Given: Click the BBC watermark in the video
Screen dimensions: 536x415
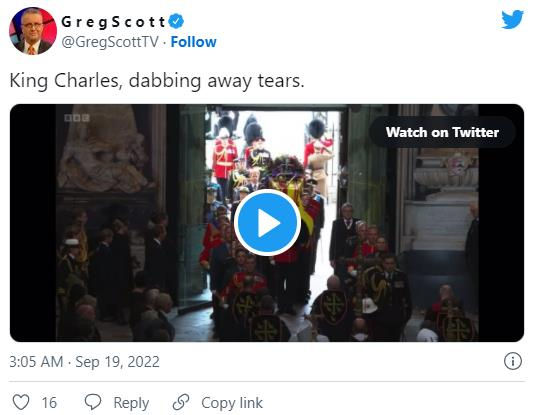Looking at the screenshot, I should (77, 118).
